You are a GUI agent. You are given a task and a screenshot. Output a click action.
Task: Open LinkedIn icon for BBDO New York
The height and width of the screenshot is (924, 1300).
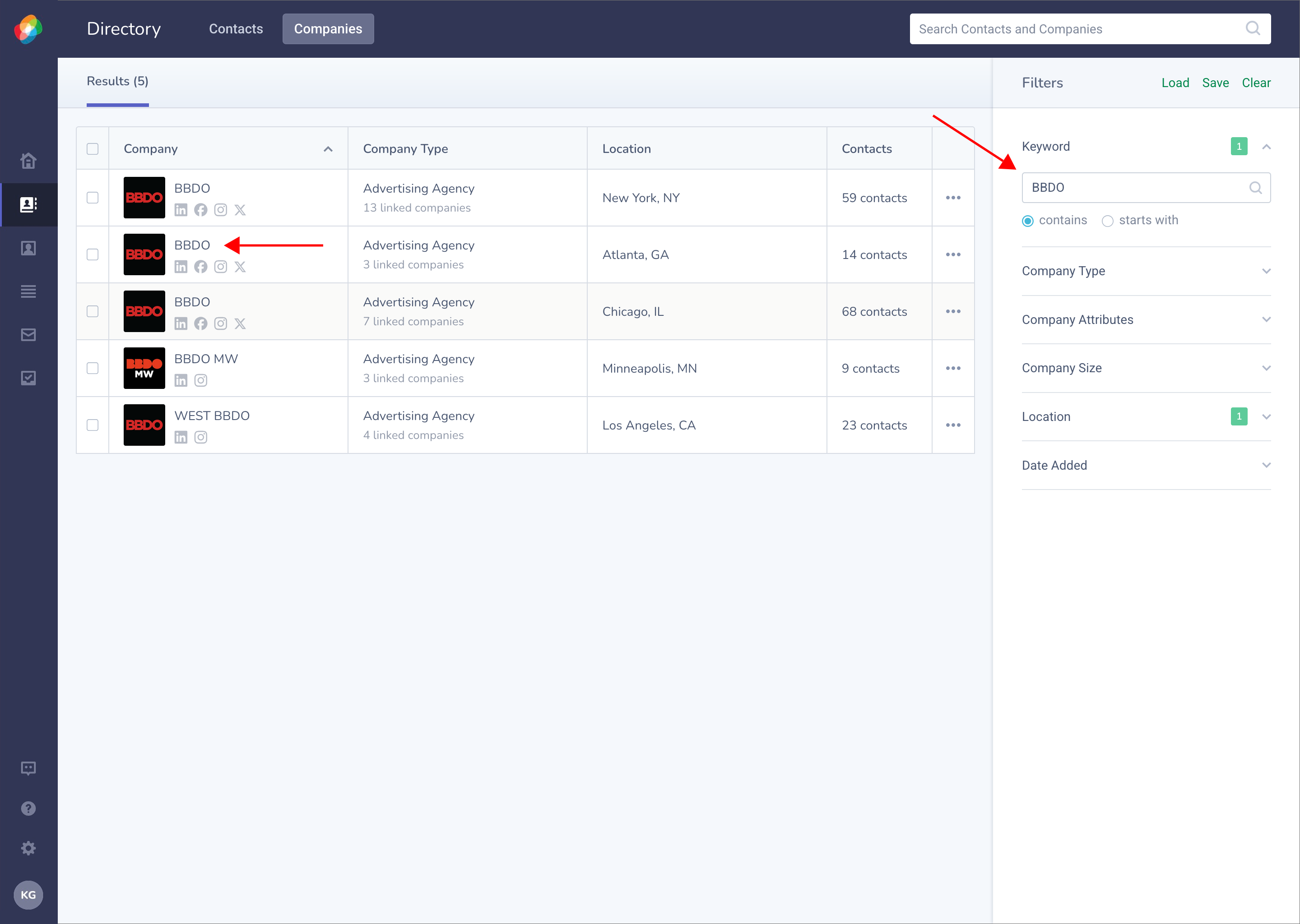[181, 210]
